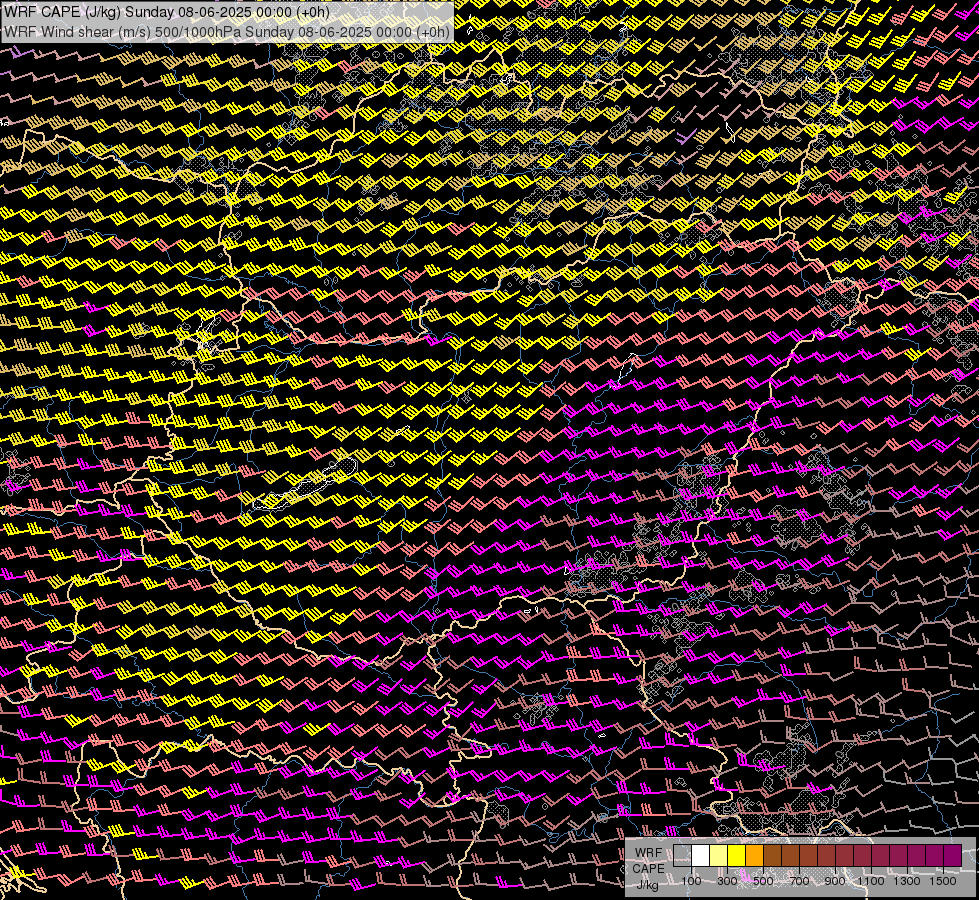Select the pale yellow CAPE legend swatch
Viewport: 979px width, 900px height.
point(719,855)
